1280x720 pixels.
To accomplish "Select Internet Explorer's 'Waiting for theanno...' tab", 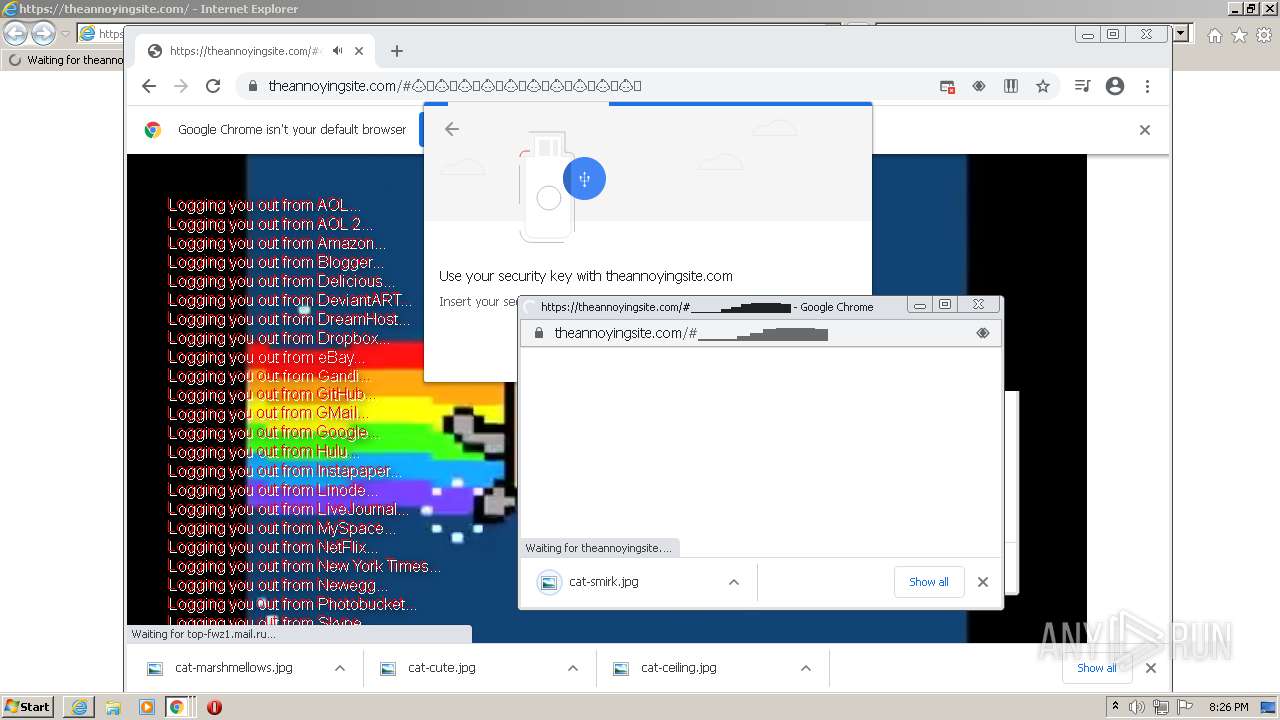I will point(66,60).
